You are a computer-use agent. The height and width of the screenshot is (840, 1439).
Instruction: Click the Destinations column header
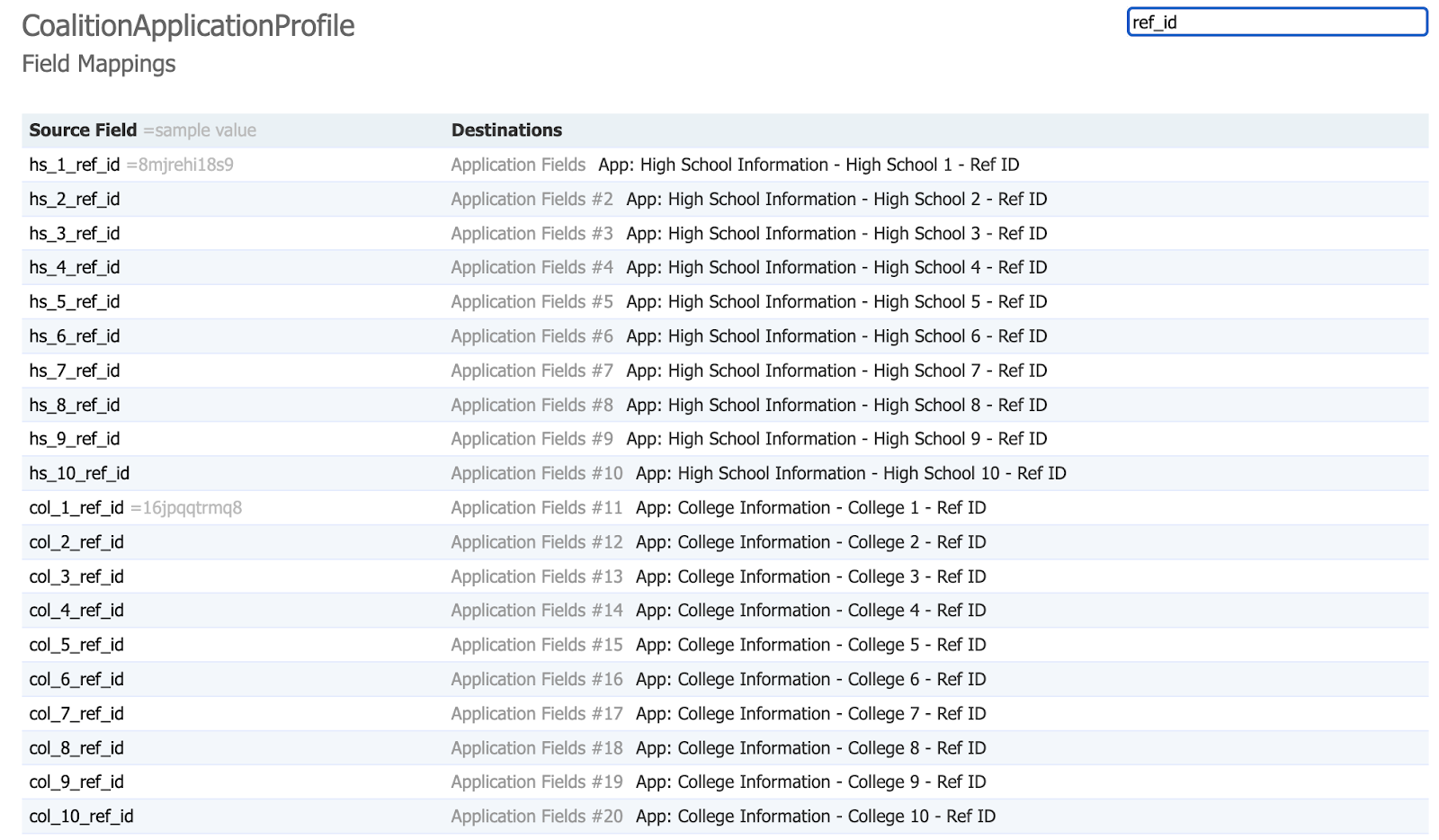[x=506, y=130]
